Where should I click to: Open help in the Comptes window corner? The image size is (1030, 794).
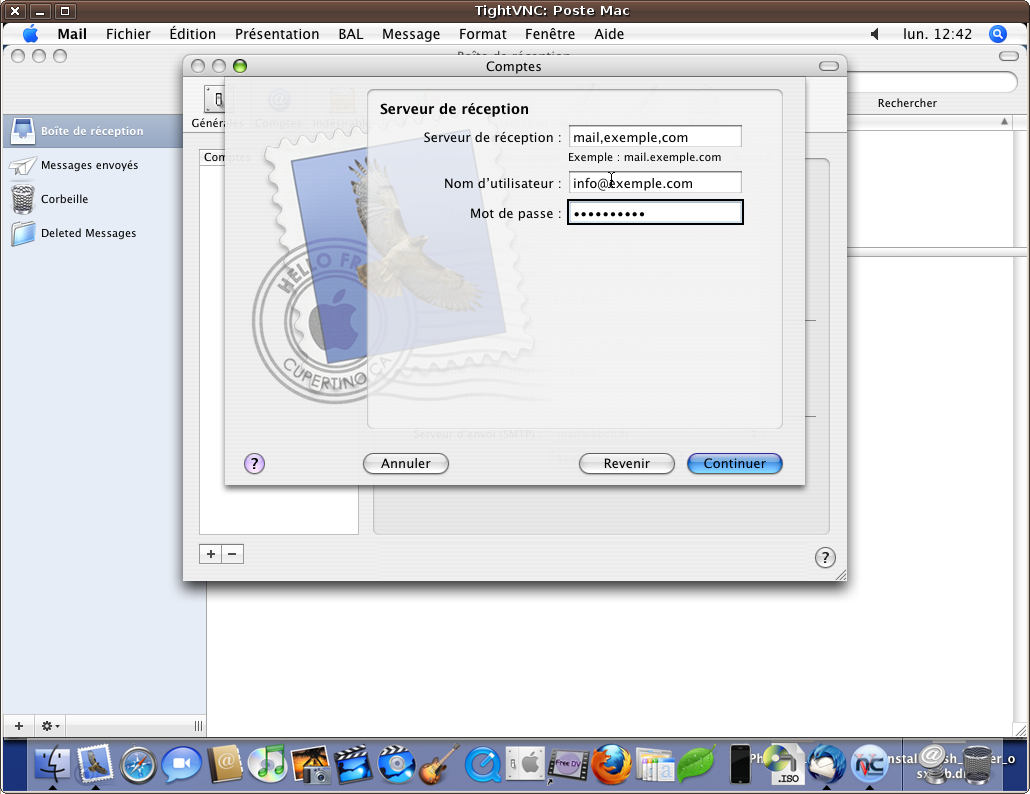point(825,558)
